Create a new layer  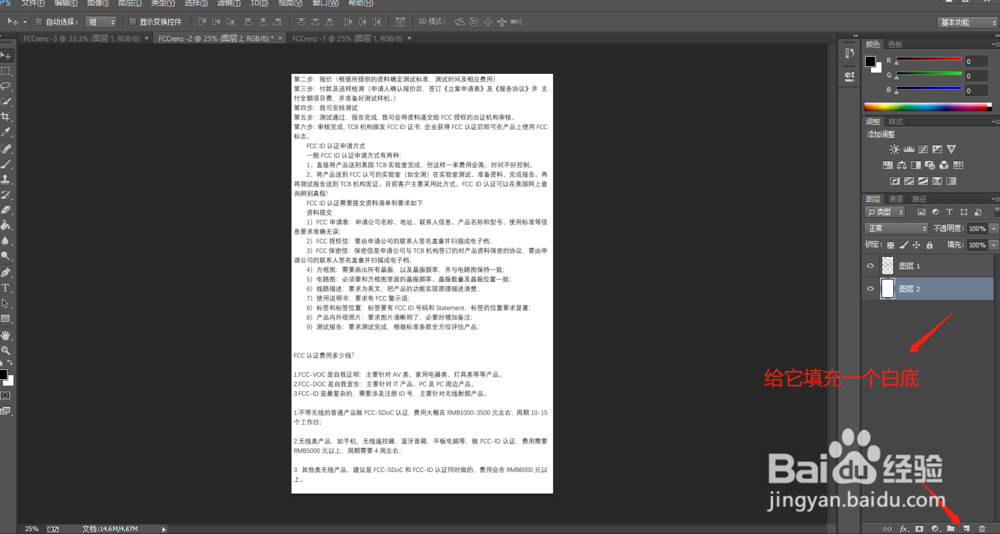coord(966,529)
